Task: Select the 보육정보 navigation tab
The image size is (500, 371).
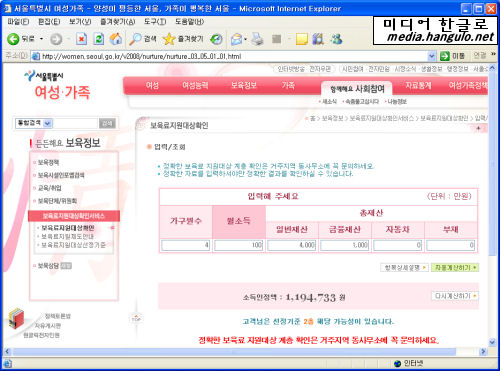Action: [244, 86]
